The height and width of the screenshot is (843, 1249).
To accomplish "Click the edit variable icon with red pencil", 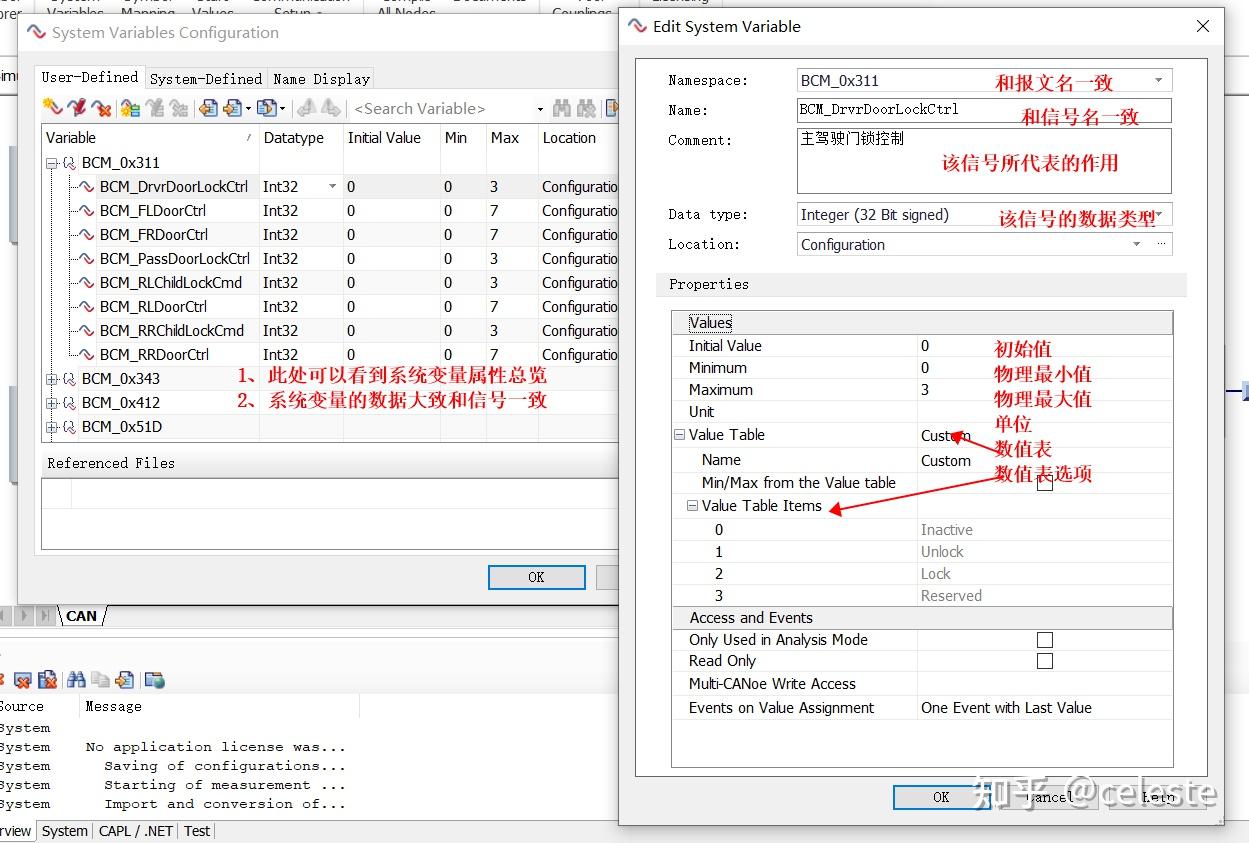I will [x=77, y=108].
